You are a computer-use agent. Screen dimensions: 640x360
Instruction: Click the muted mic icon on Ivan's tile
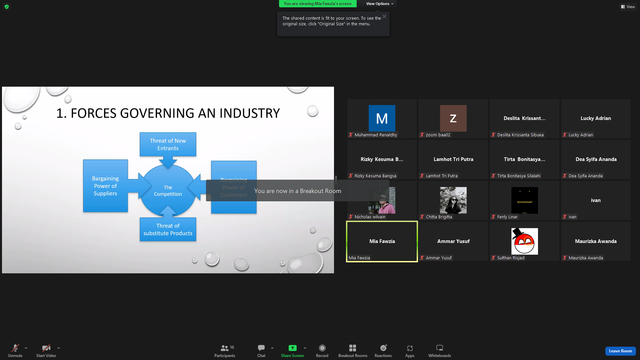coord(565,217)
